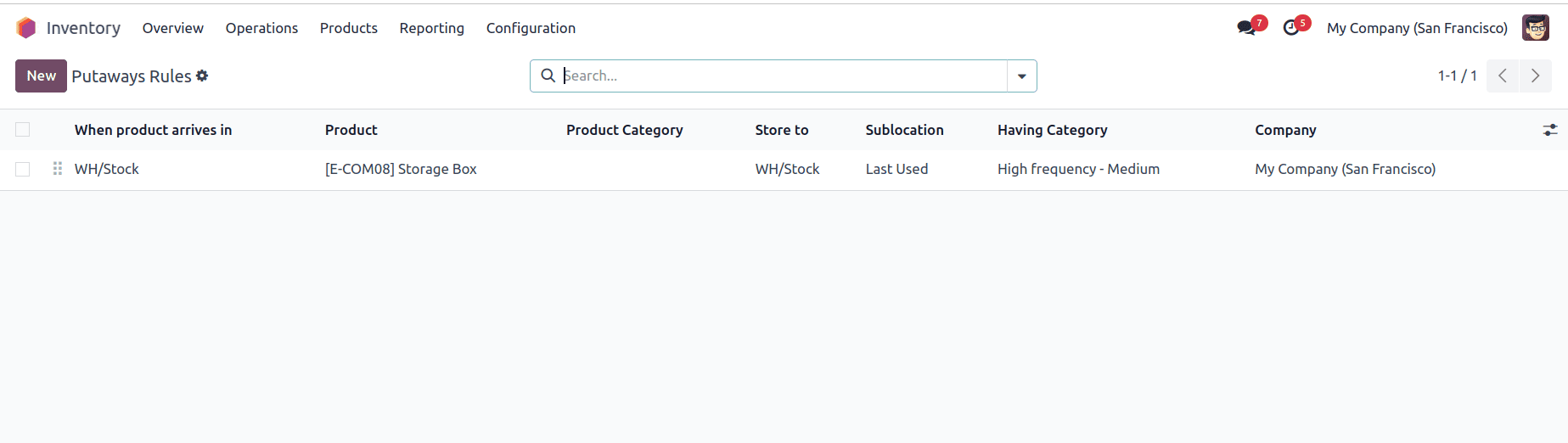Click the user avatar profile picture
The image size is (1568, 443).
click(1535, 28)
